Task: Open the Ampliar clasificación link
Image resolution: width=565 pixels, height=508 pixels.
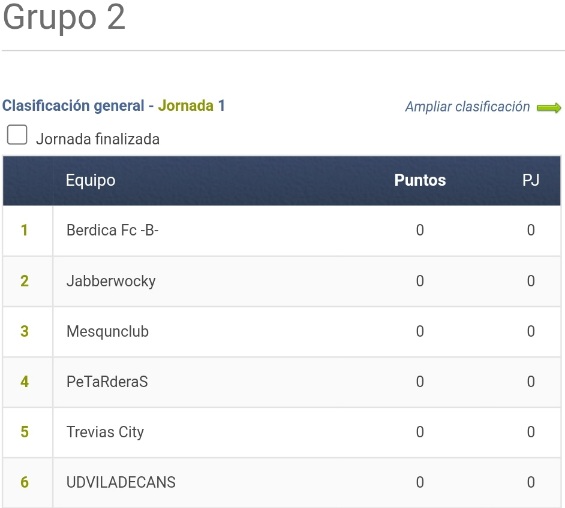Action: (x=467, y=107)
